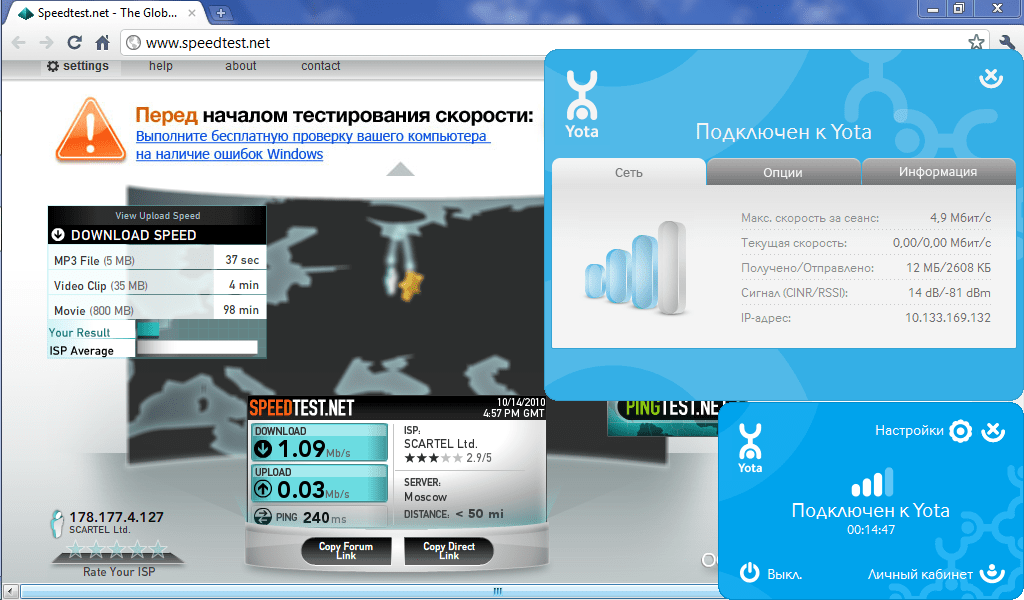Open speedtest settings

pyautogui.click(x=78, y=66)
